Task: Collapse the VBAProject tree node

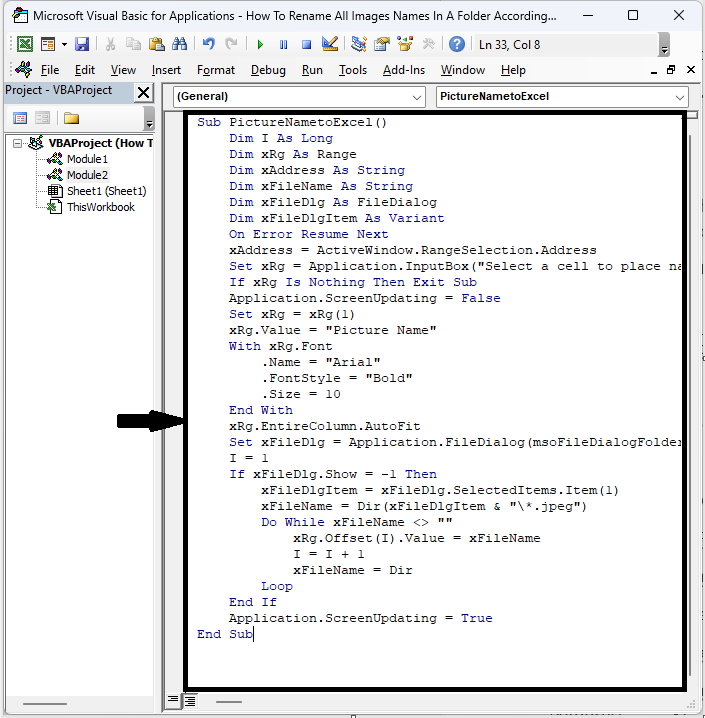Action: (19, 143)
